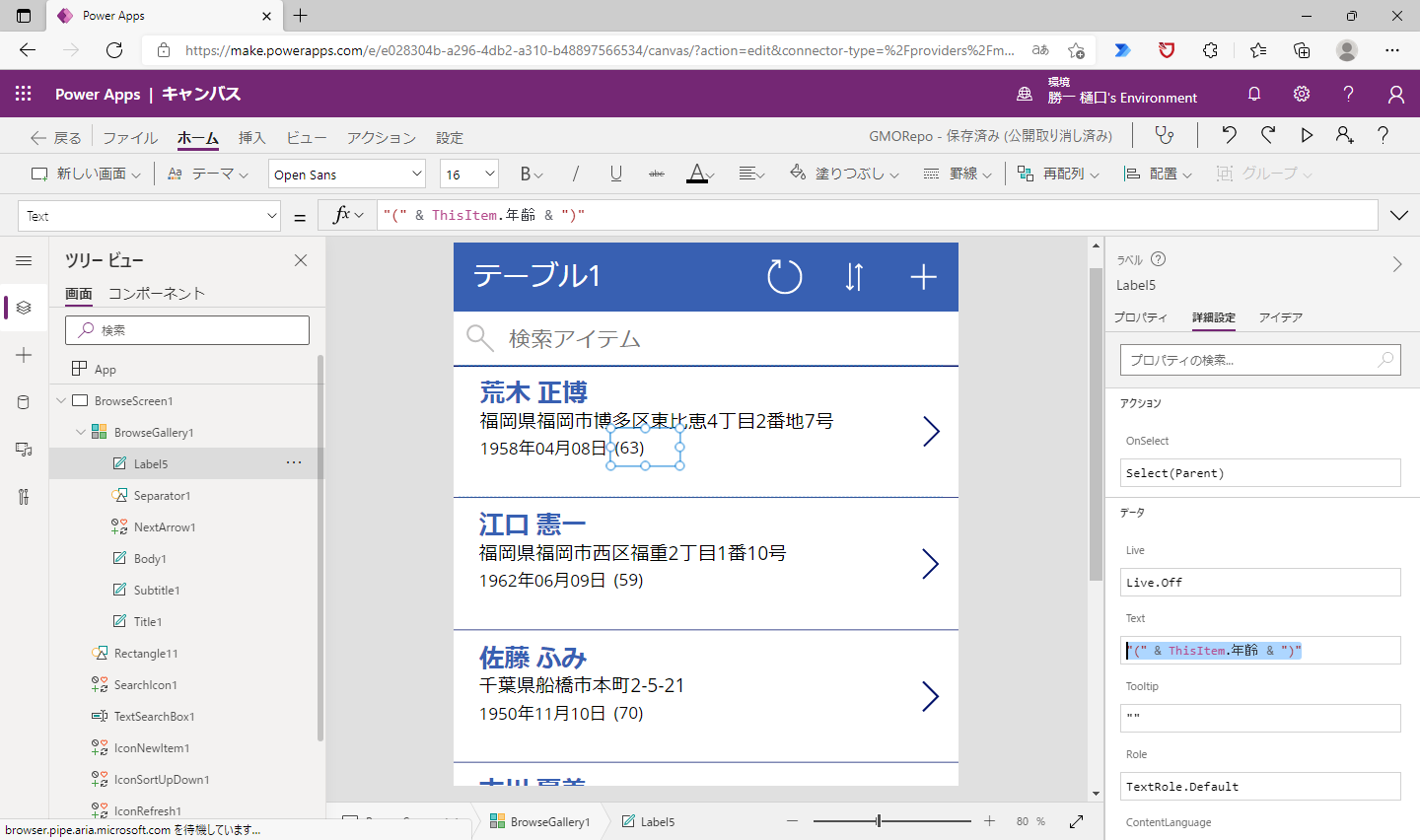Image resolution: width=1420 pixels, height=840 pixels.
Task: Click the arrow next to 江口 憲一
Action: click(931, 564)
